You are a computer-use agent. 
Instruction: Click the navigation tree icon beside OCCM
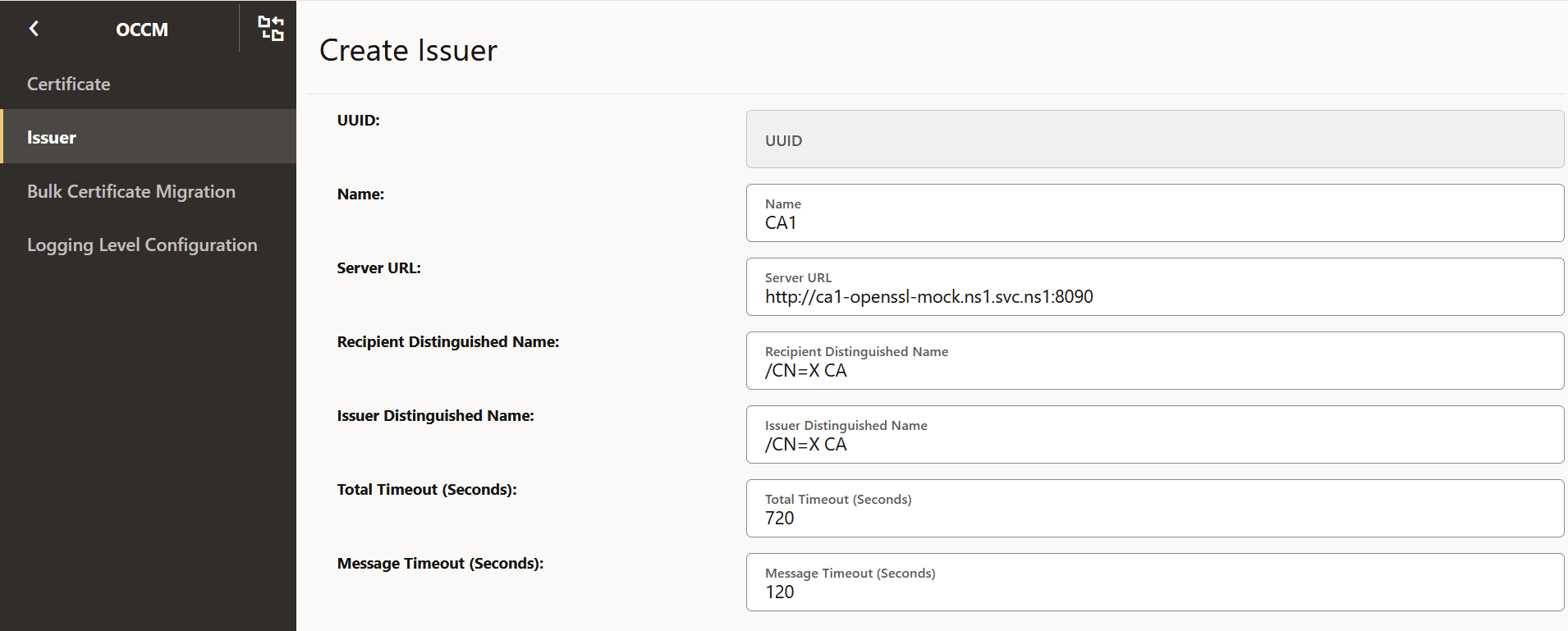271,29
